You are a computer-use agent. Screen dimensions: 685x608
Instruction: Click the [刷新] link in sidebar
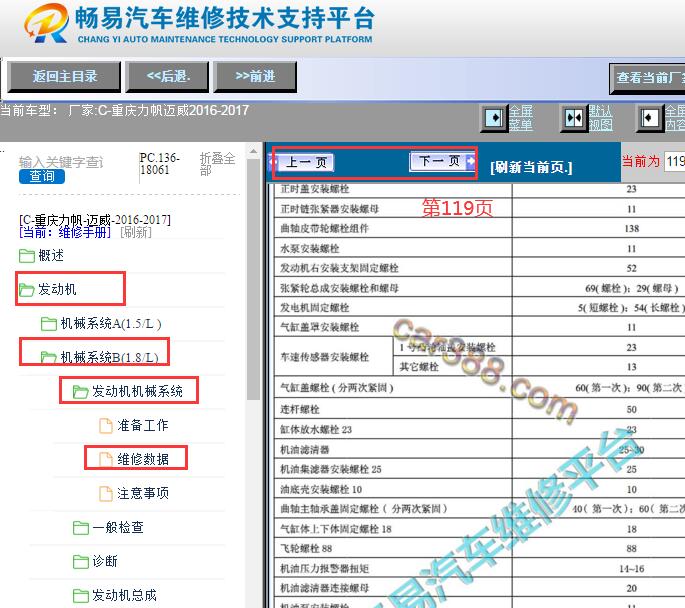click(x=135, y=232)
